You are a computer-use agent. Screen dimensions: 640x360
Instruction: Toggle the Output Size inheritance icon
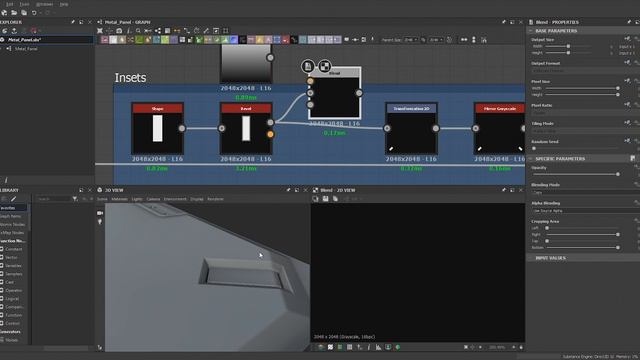click(x=627, y=39)
